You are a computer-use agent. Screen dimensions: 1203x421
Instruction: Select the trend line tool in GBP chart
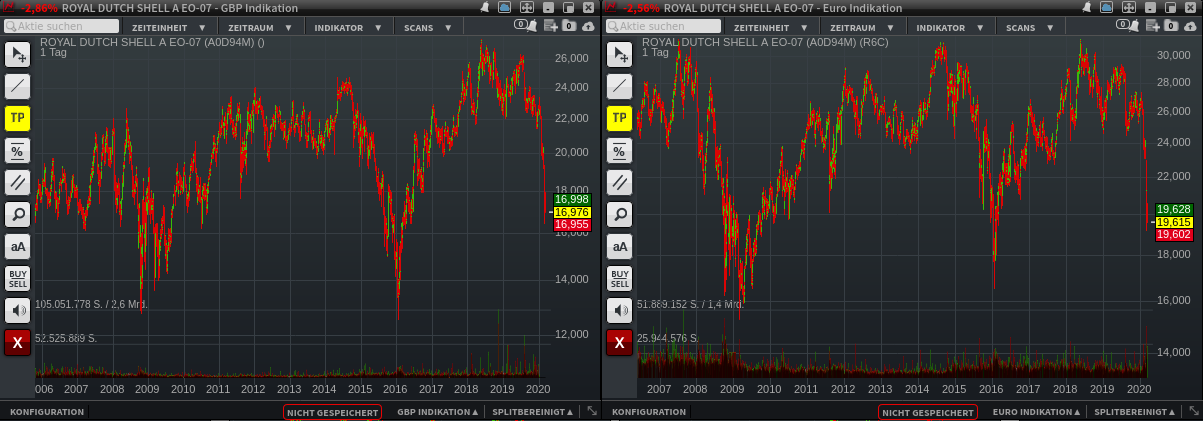17,86
